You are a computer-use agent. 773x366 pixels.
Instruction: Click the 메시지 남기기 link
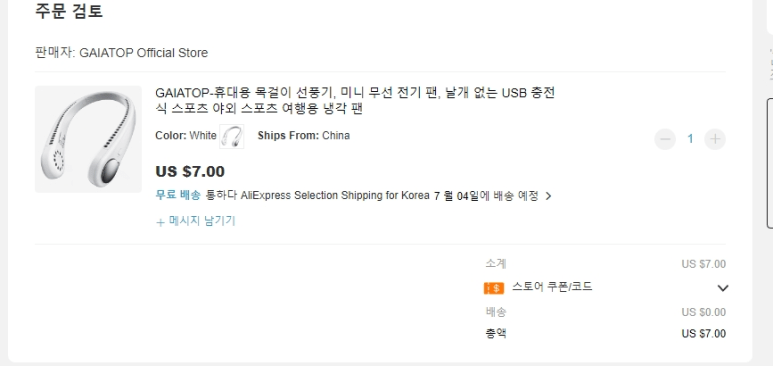point(202,221)
